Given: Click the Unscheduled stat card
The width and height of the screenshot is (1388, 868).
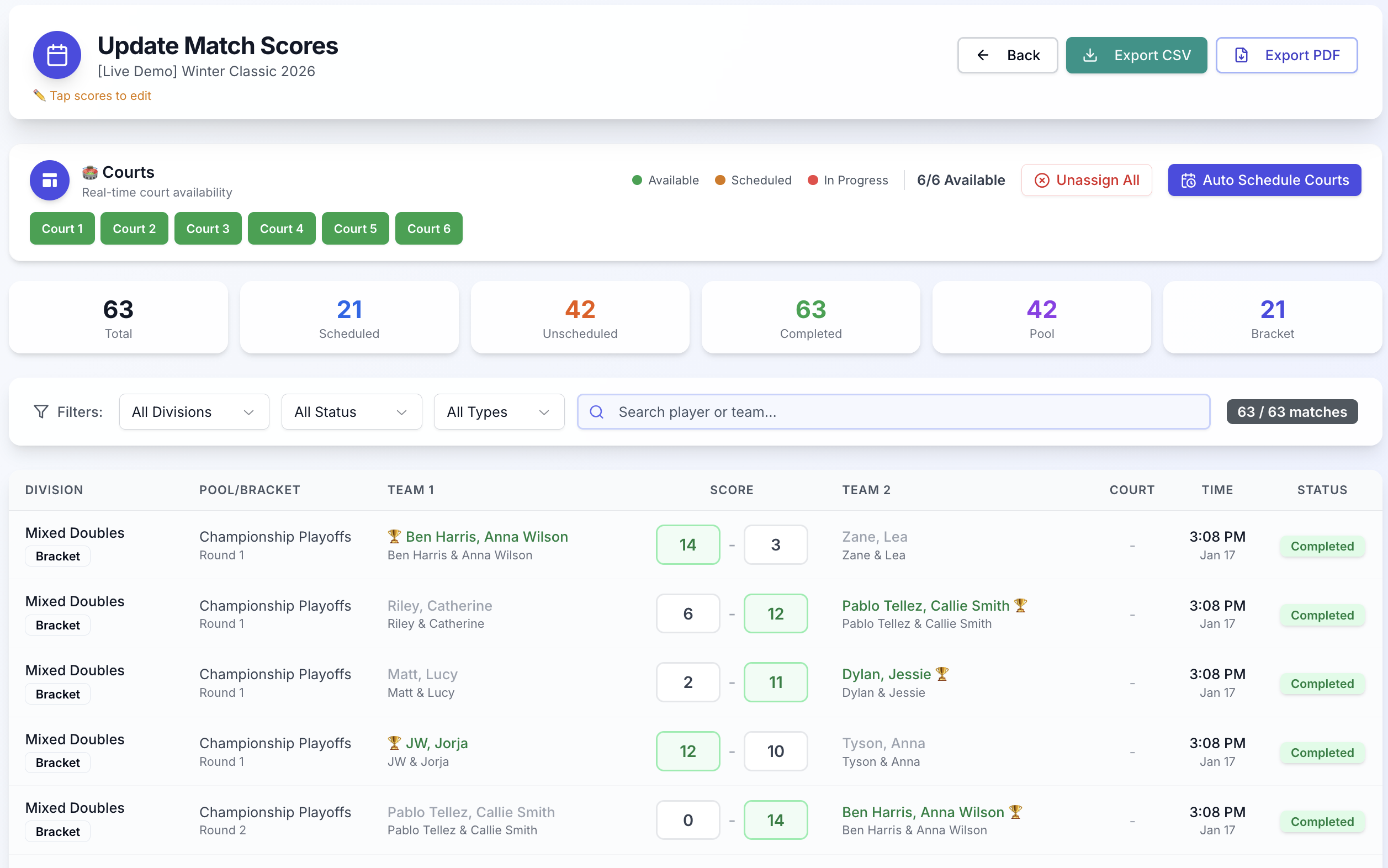Looking at the screenshot, I should [x=580, y=317].
